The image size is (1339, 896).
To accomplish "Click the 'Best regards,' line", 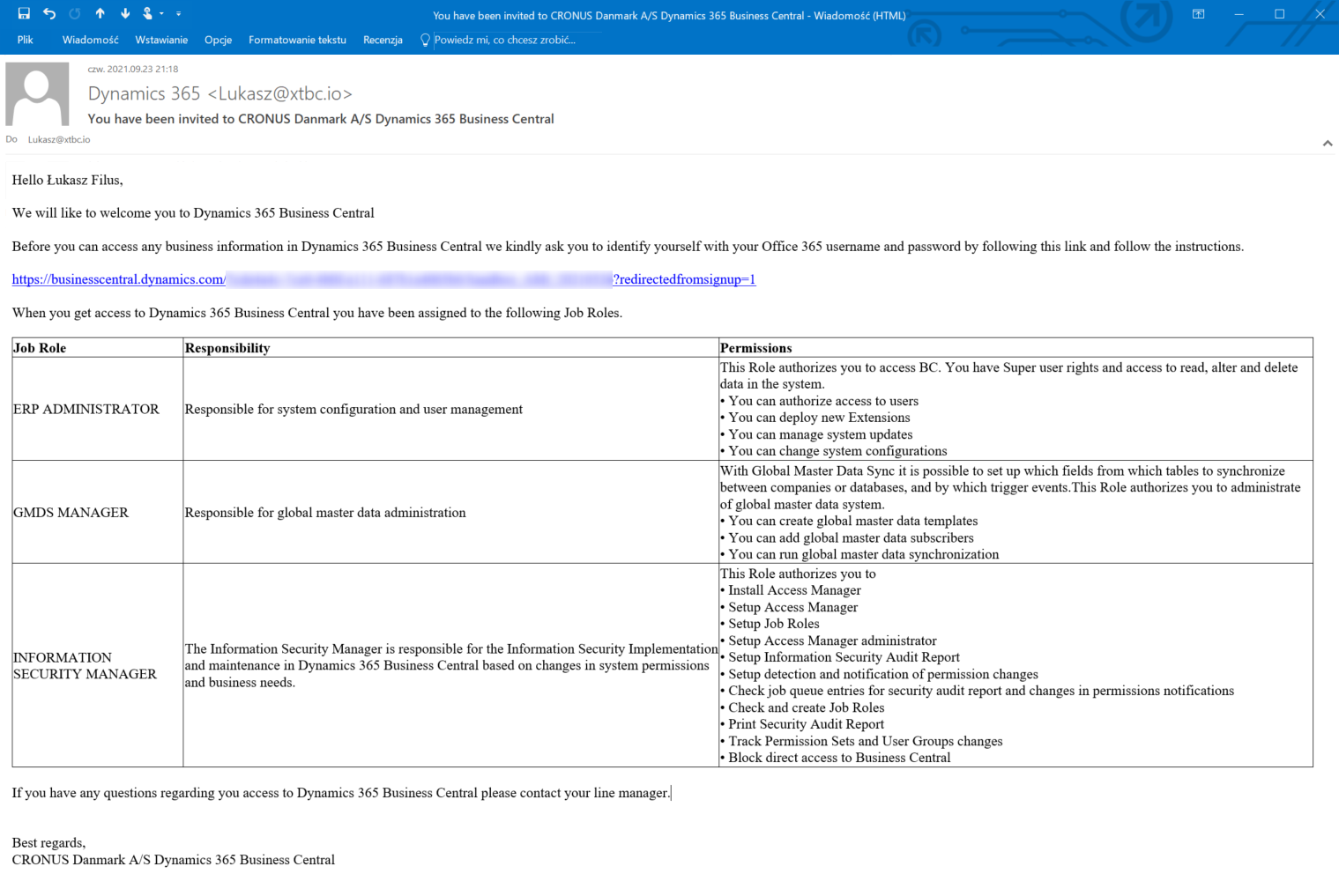I will click(48, 843).
